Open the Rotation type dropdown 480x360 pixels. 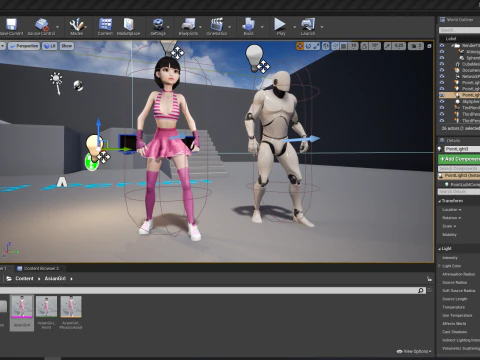point(452,218)
